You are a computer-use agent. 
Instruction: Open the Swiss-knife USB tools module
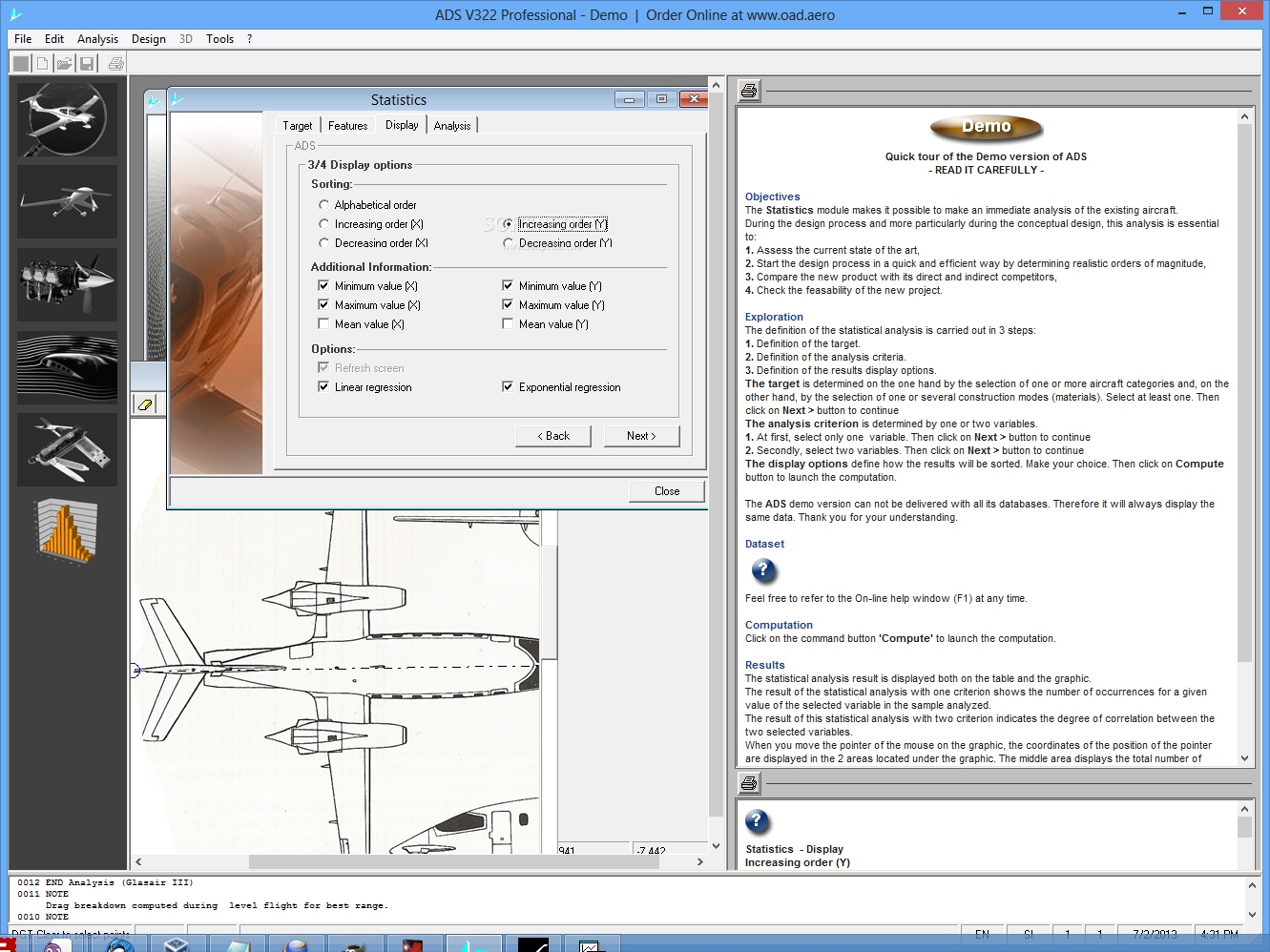[67, 450]
